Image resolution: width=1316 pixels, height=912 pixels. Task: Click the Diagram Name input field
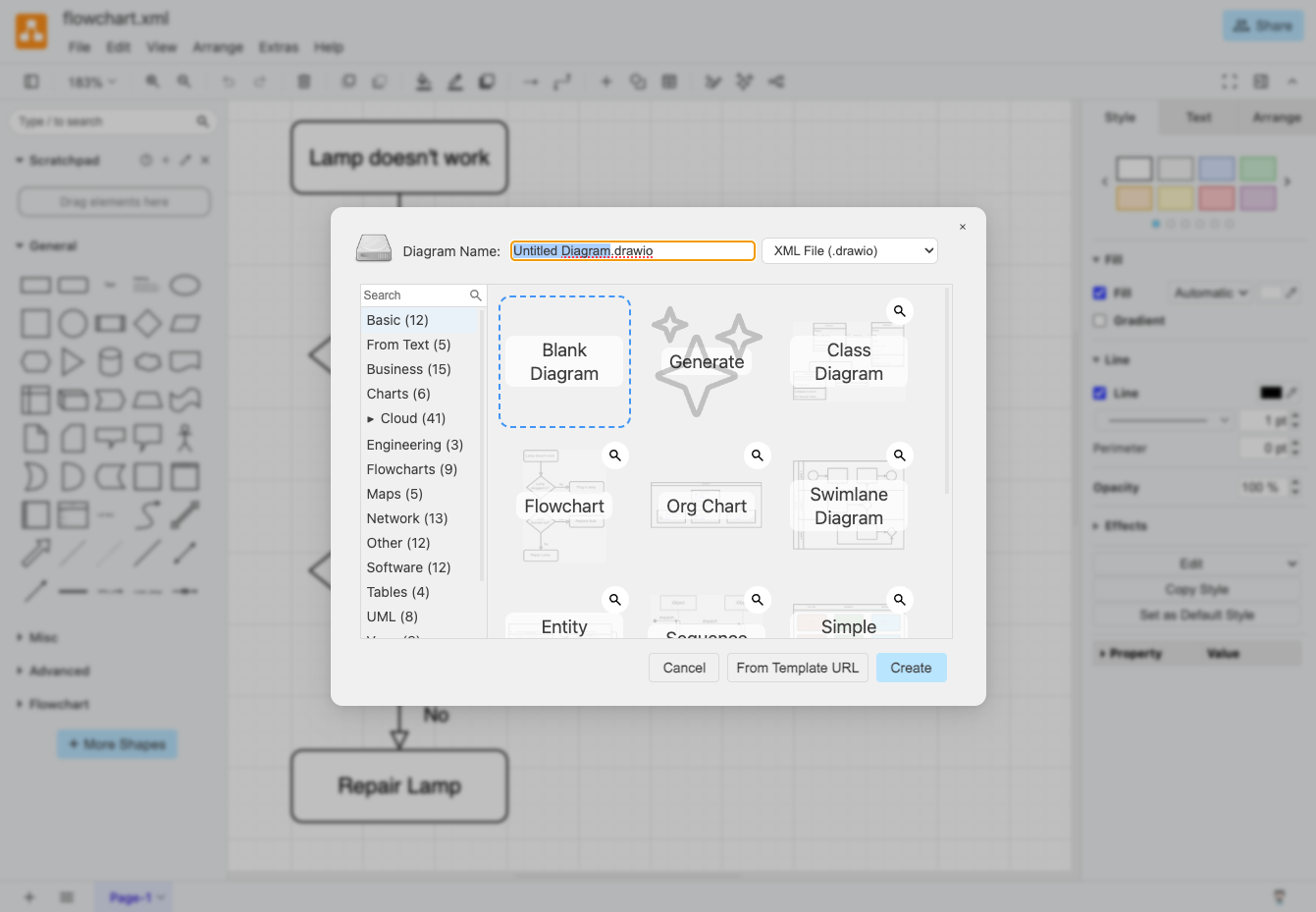(x=633, y=251)
